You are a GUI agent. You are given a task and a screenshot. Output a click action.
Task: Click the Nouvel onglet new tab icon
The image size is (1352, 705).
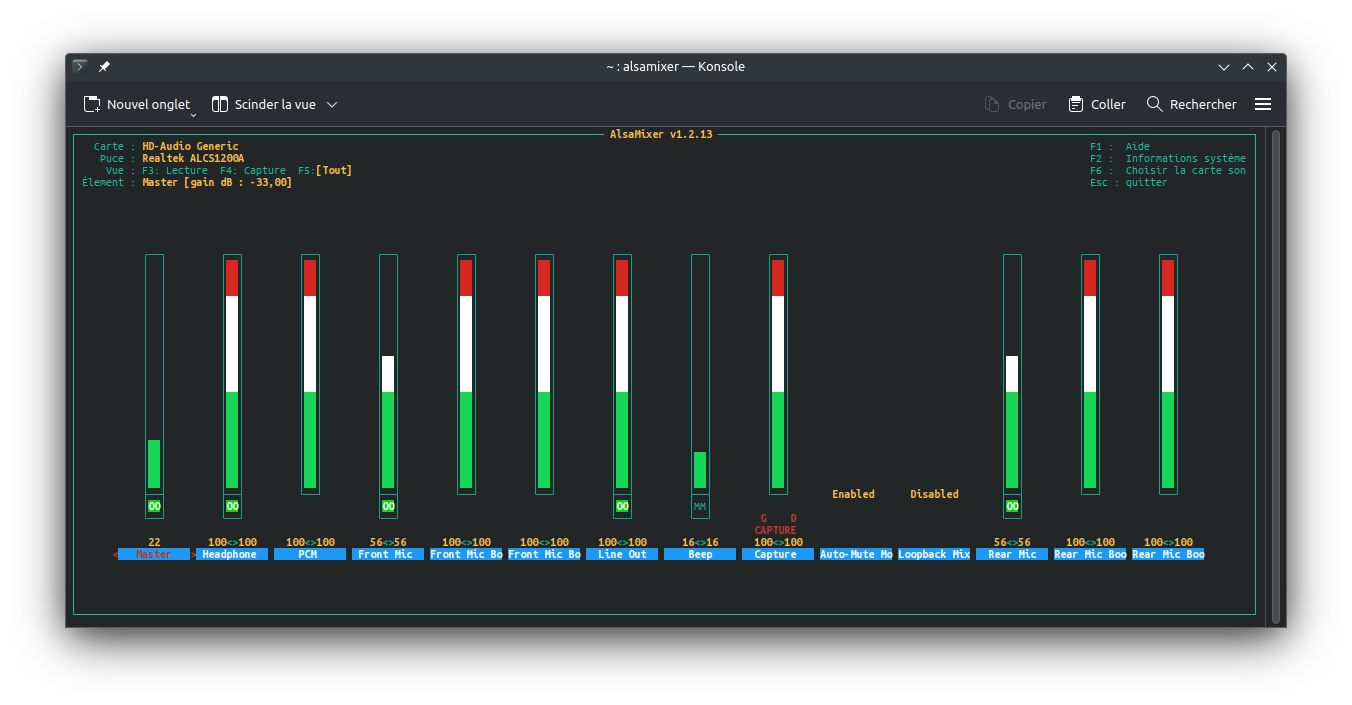click(92, 104)
